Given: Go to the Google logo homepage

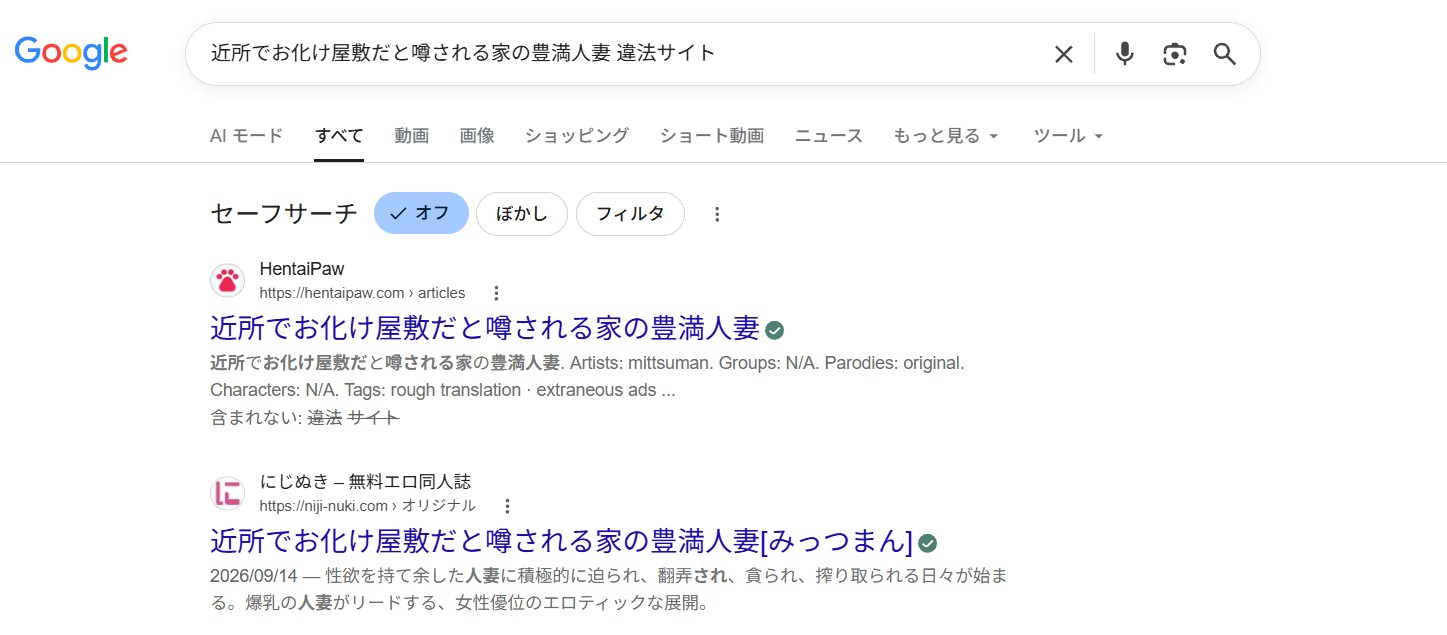Looking at the screenshot, I should (71, 52).
